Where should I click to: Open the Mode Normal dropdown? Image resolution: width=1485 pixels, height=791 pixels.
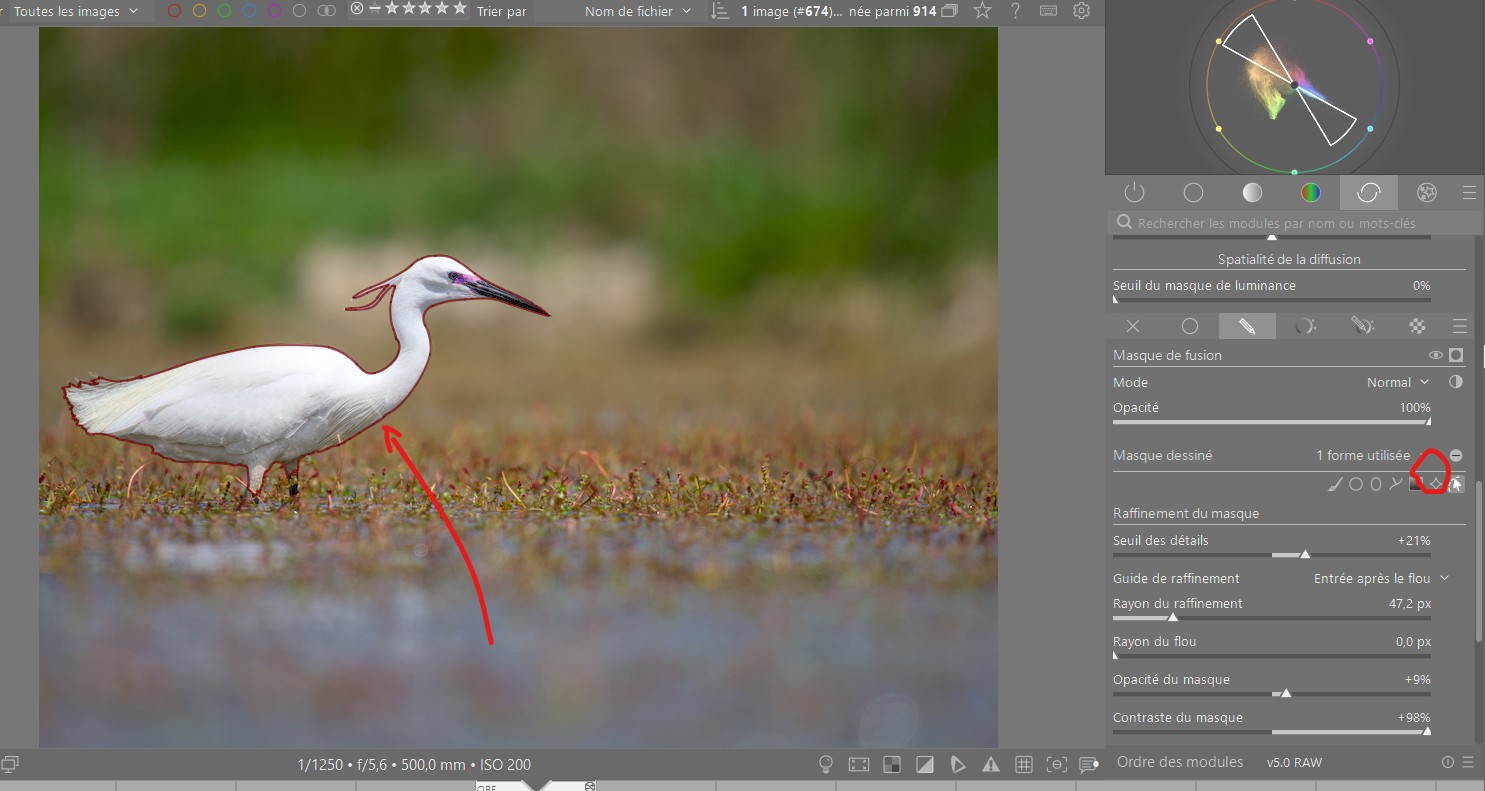pyautogui.click(x=1398, y=382)
